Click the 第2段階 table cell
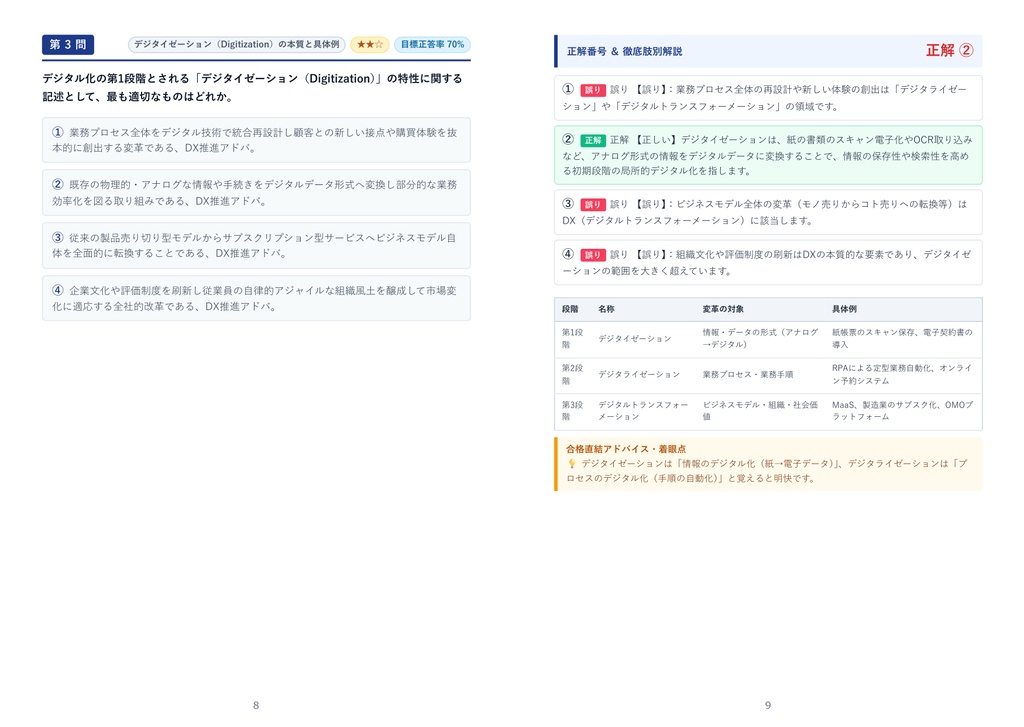 573,374
